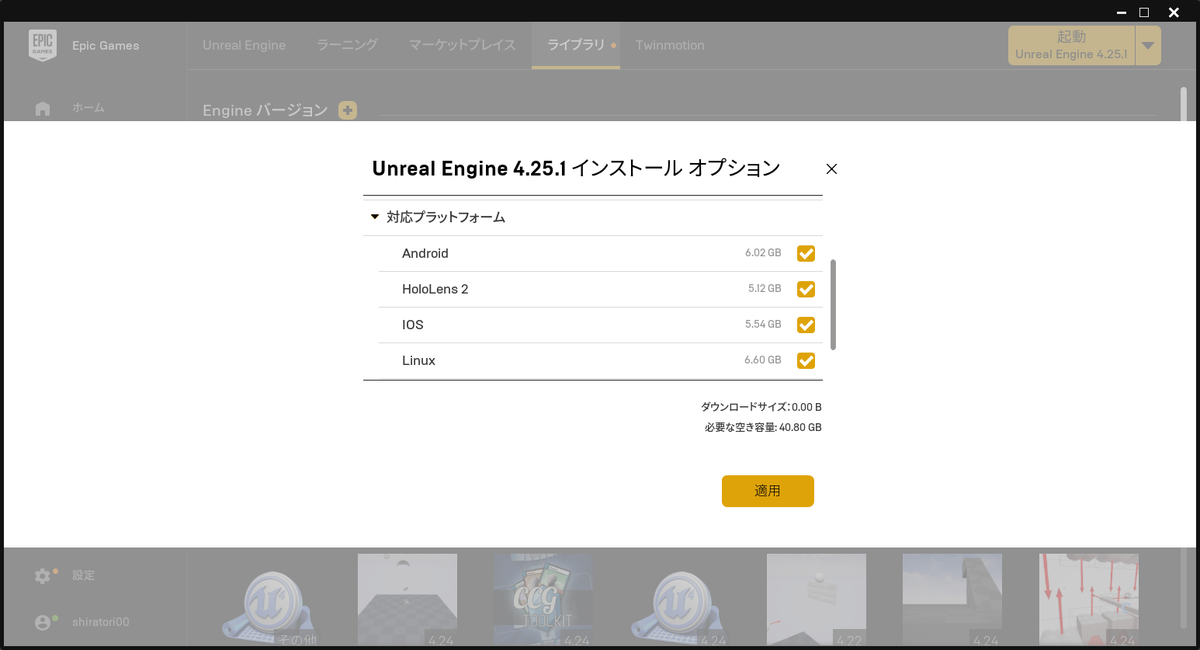Screen dimensions: 1200x650
Task: Collapse the 対応プラットフォーム section
Action: 371,216
